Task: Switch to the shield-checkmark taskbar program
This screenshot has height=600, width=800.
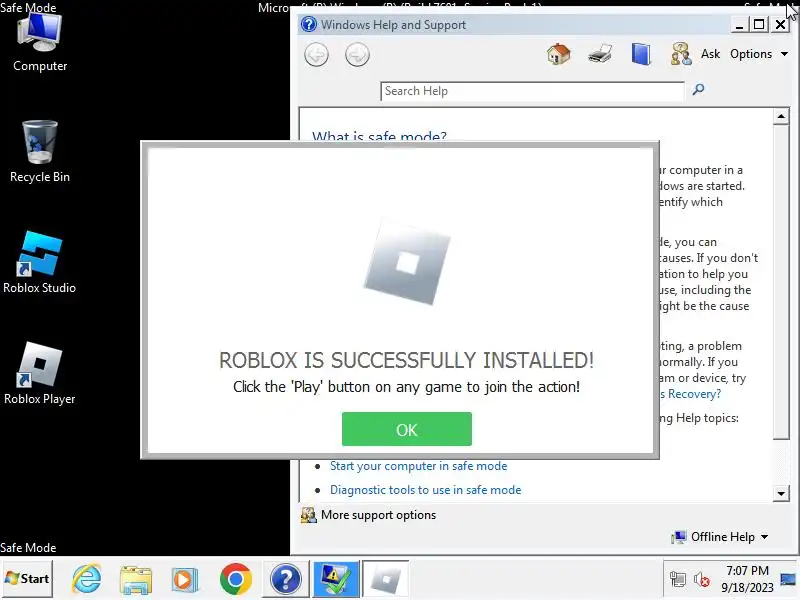Action: coord(336,579)
